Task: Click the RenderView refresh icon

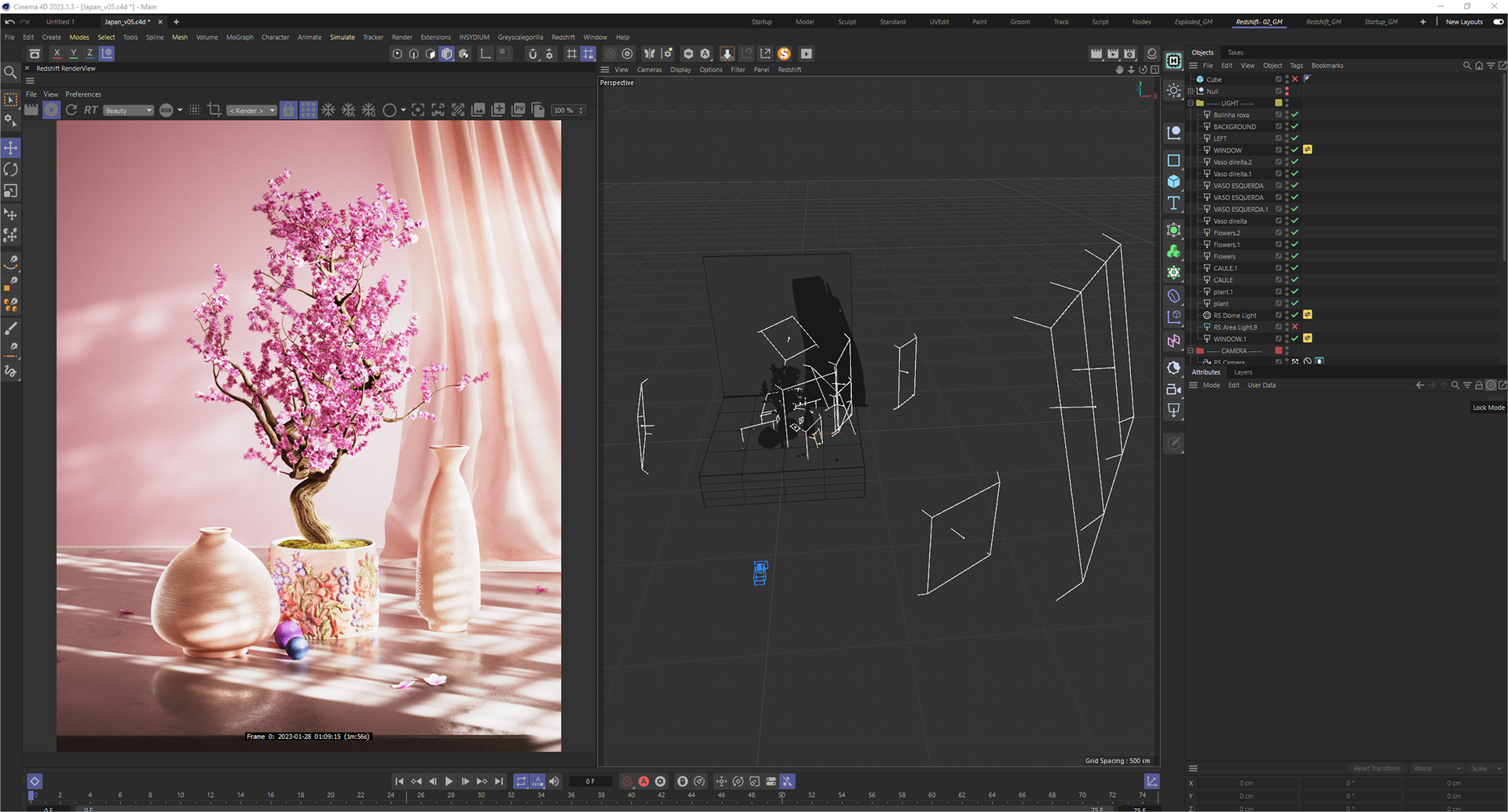Action: pos(71,110)
